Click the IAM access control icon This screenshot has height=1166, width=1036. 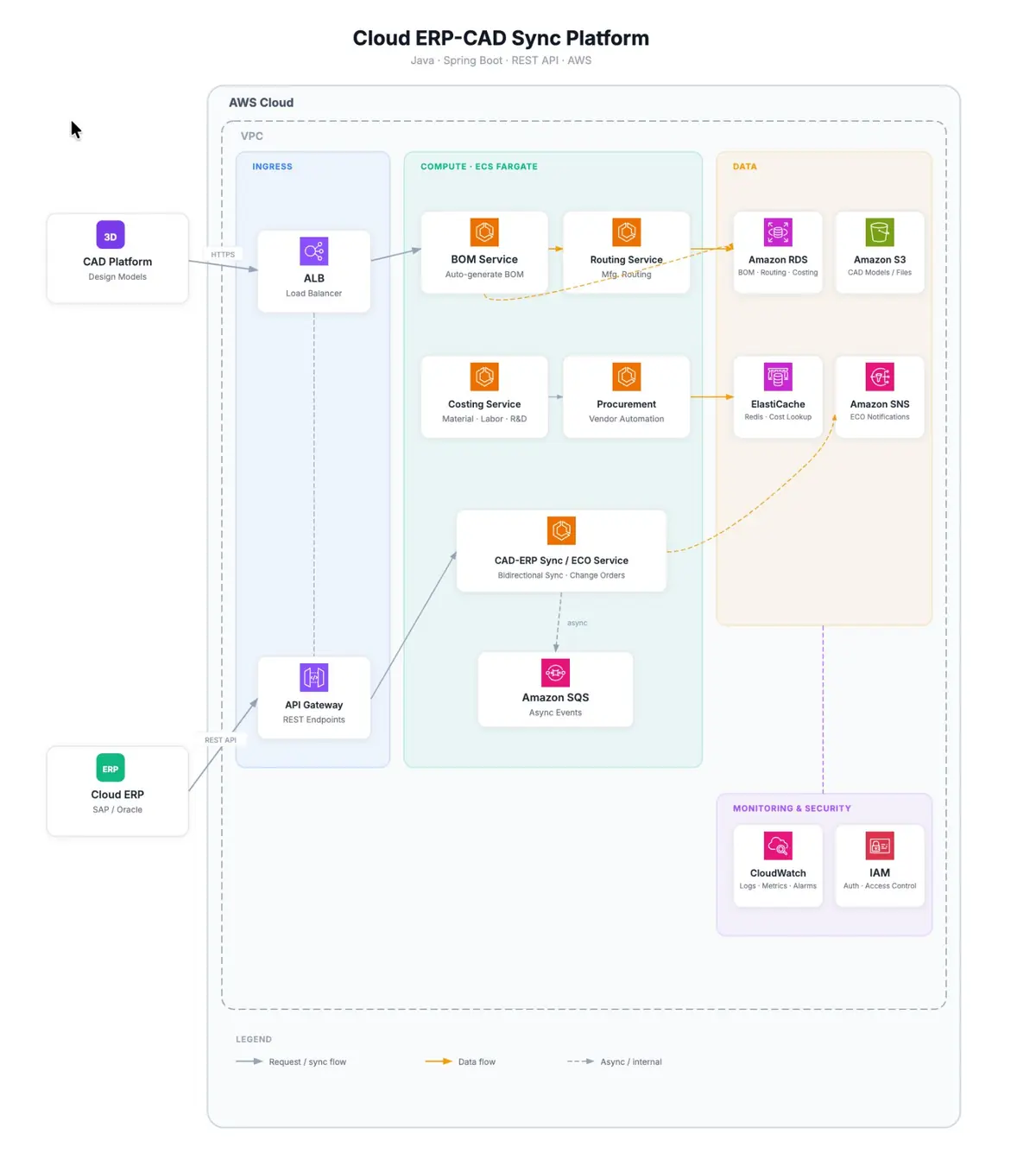point(879,845)
